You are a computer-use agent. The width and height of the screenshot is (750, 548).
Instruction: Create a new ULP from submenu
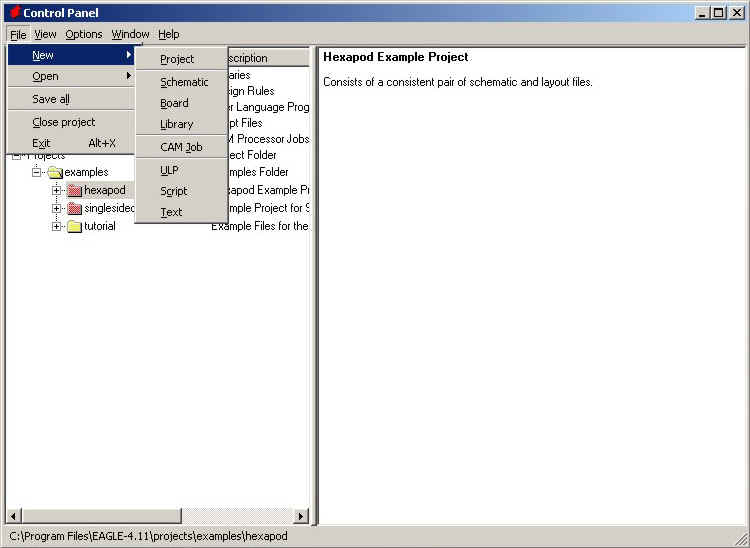(x=181, y=170)
